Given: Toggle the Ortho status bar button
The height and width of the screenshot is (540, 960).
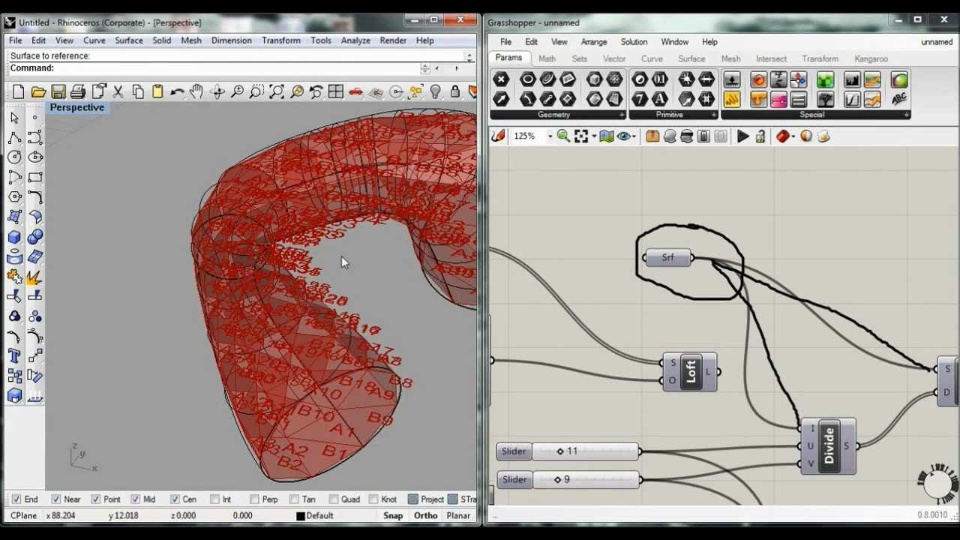Looking at the screenshot, I should pos(426,516).
